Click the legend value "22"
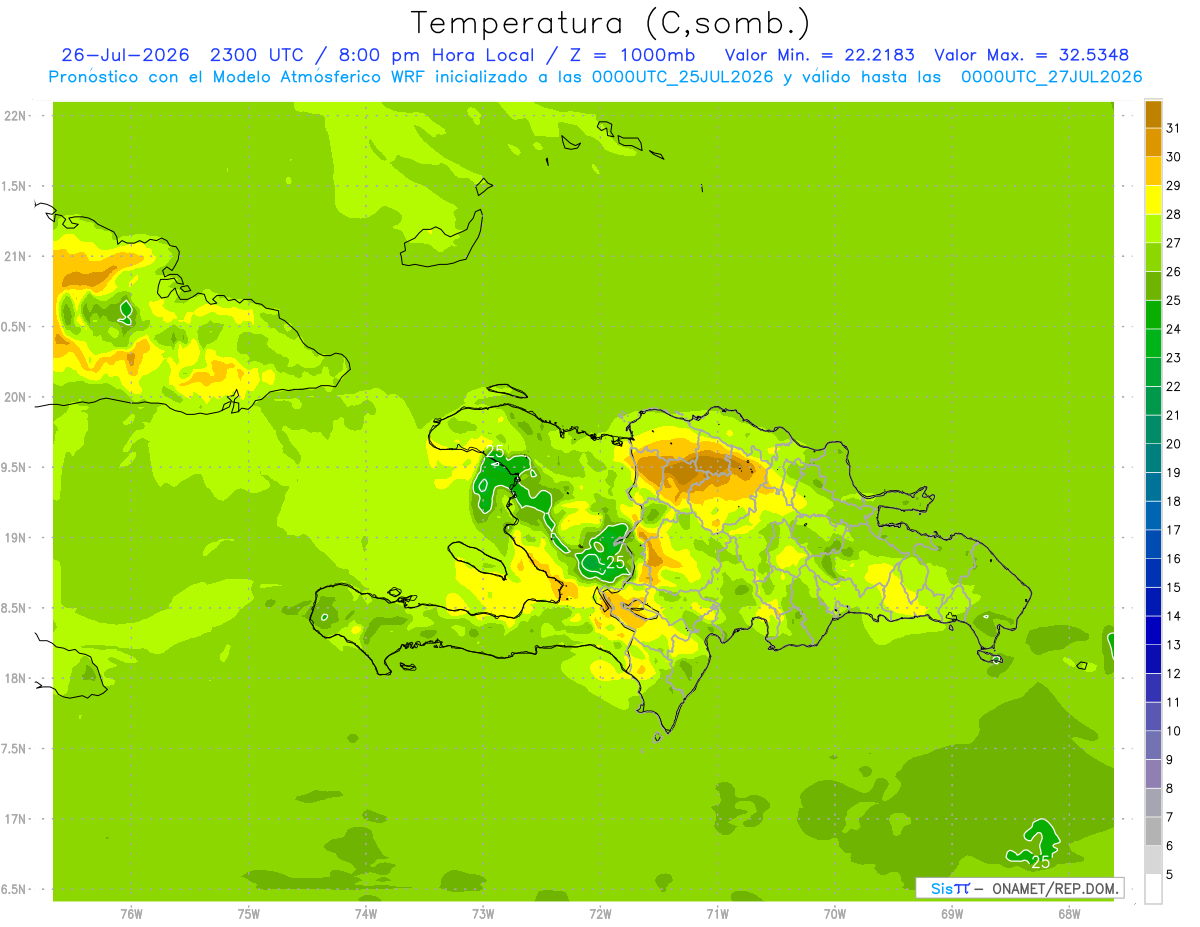This screenshot has height=927, width=1200. [1173, 386]
